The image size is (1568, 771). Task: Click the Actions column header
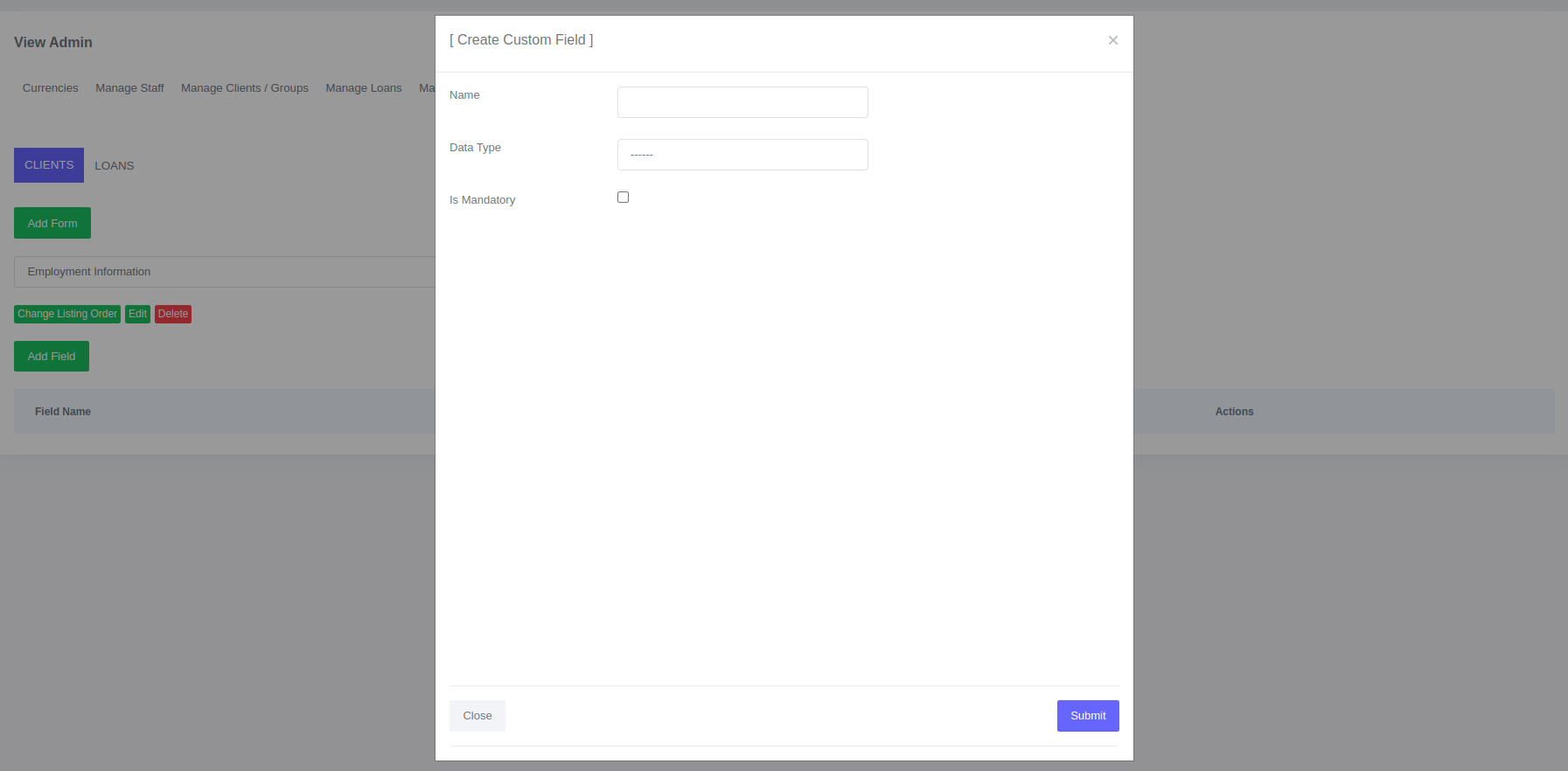[1234, 412]
